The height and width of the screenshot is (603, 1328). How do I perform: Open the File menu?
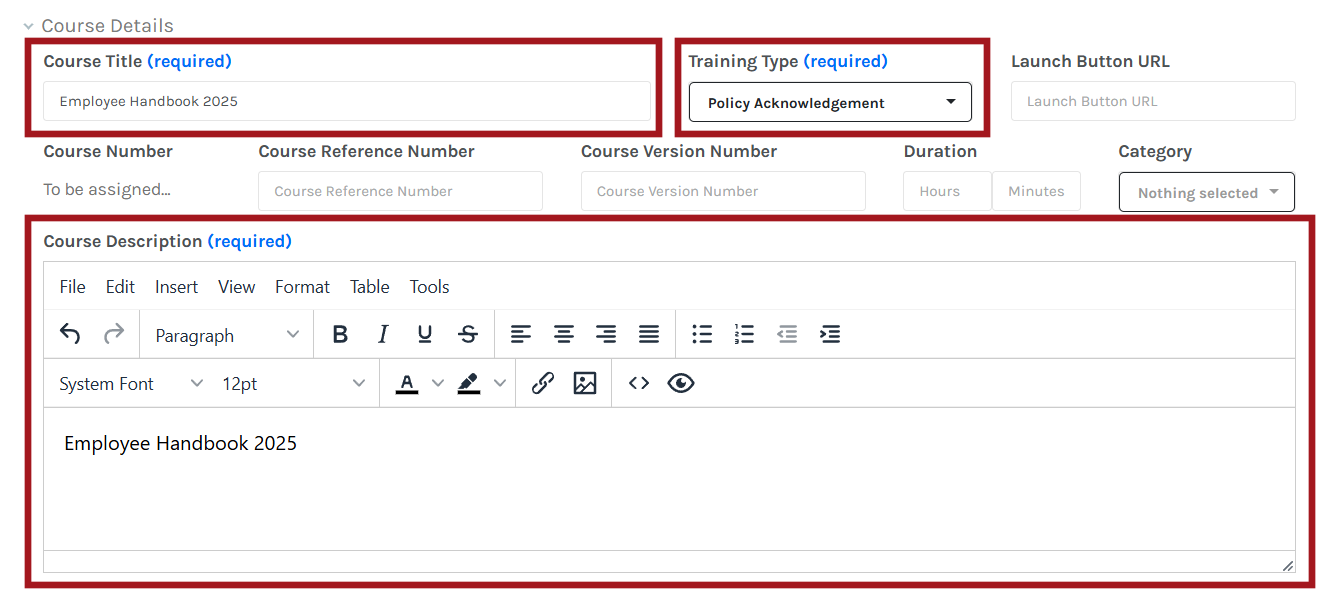click(x=73, y=287)
